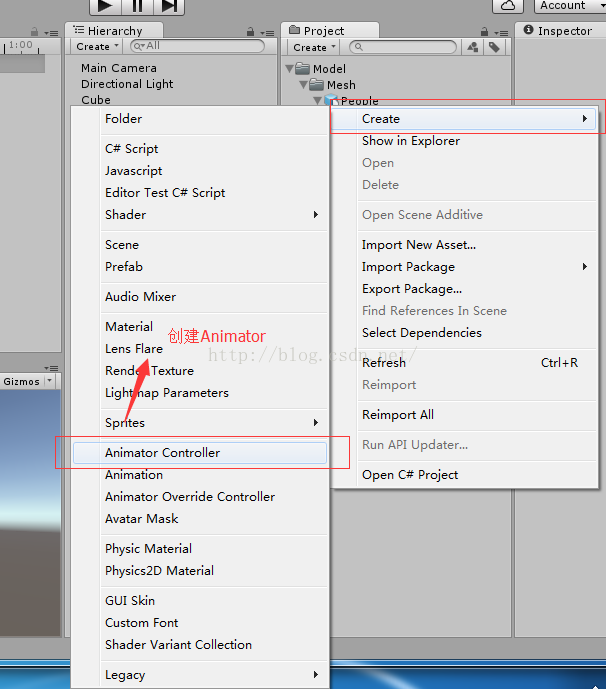Open the Cloud services button
The width and height of the screenshot is (606, 689).
508,6
